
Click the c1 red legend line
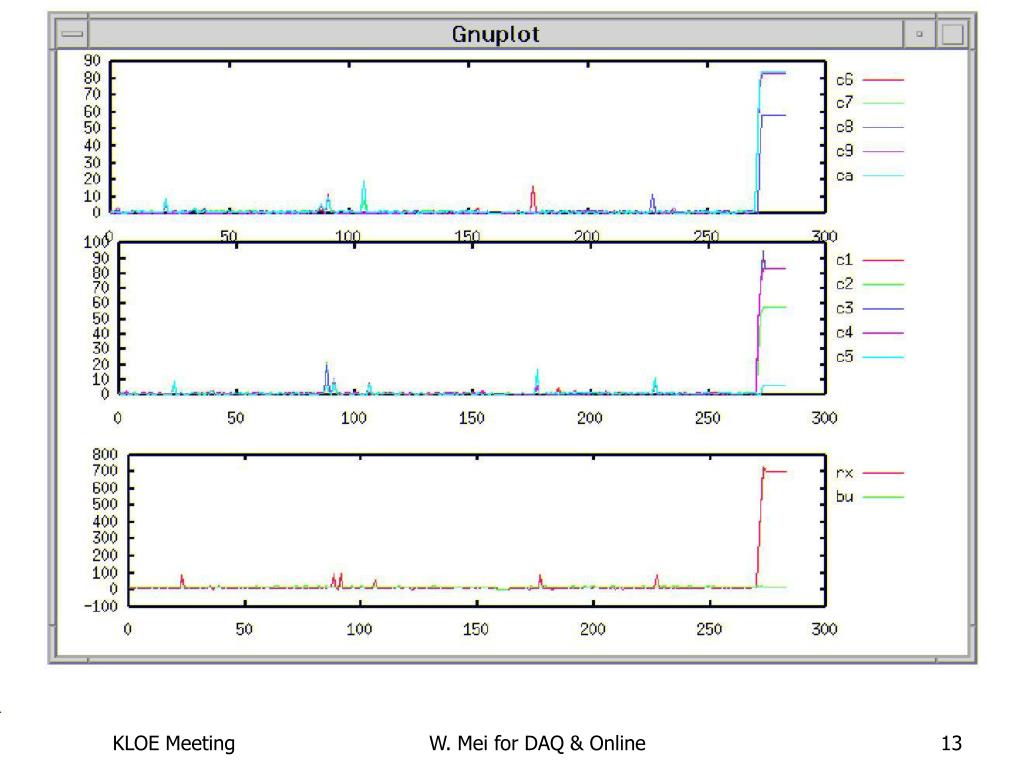pyautogui.click(x=883, y=260)
